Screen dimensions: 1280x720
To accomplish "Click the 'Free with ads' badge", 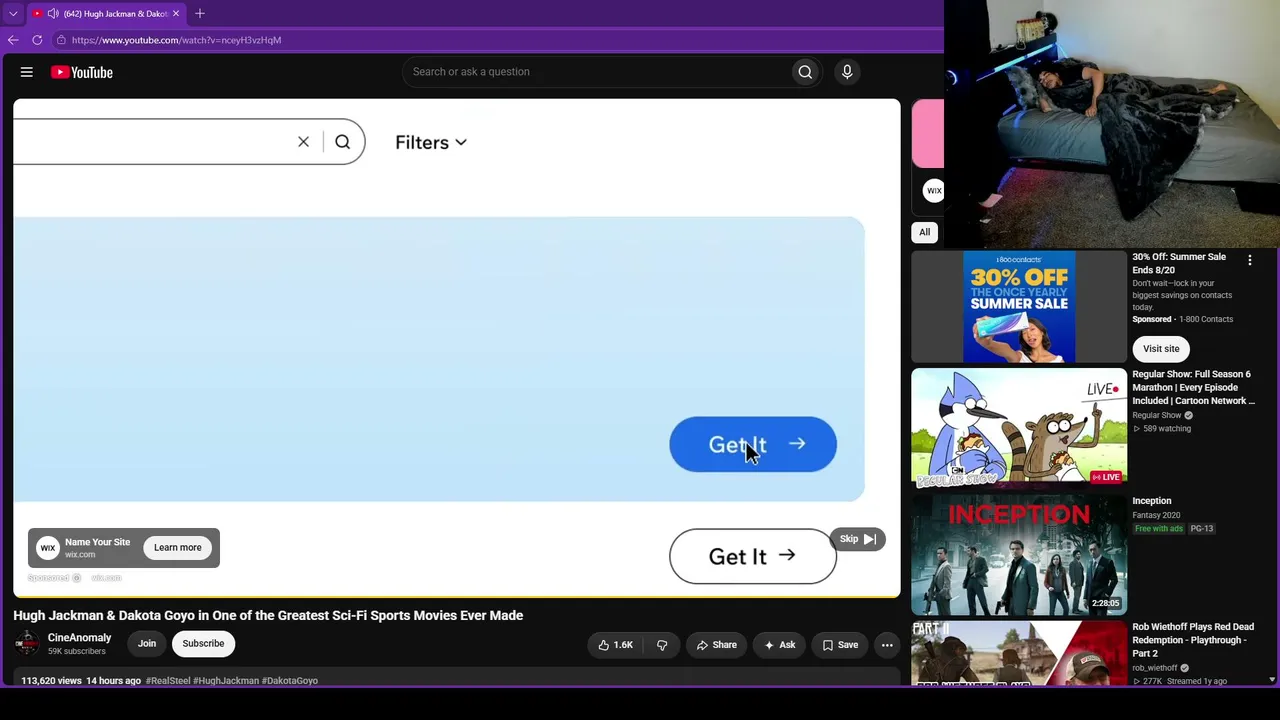I will [x=1158, y=529].
